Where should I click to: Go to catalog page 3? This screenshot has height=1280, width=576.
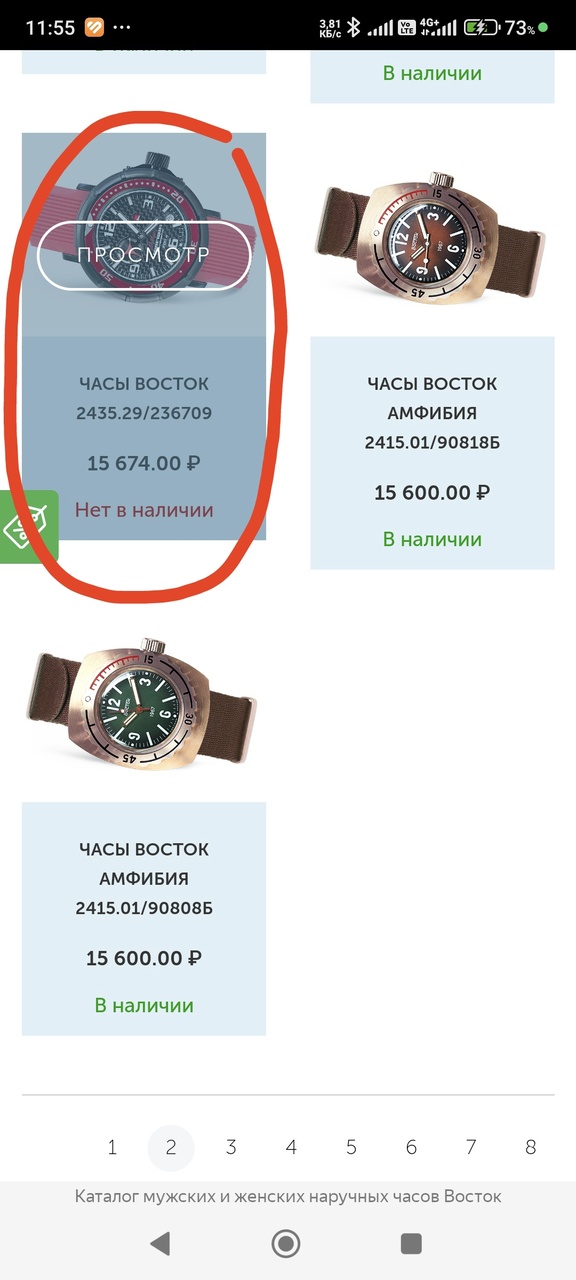[231, 1147]
